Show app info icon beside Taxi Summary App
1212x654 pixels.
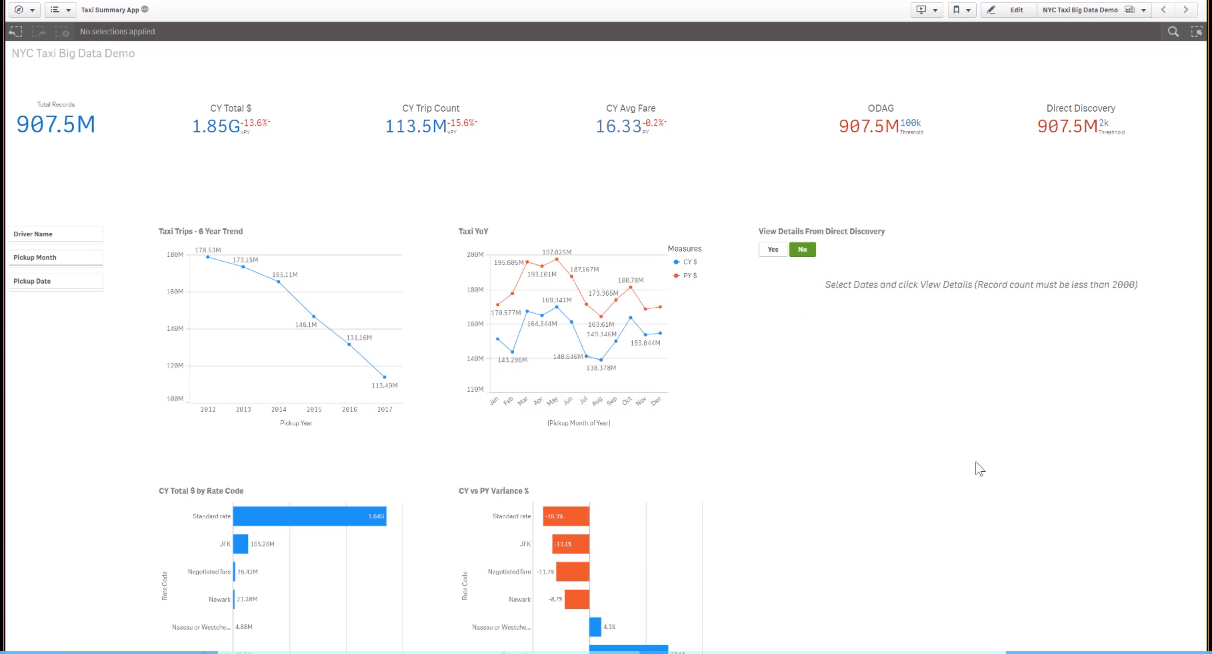tap(146, 9)
